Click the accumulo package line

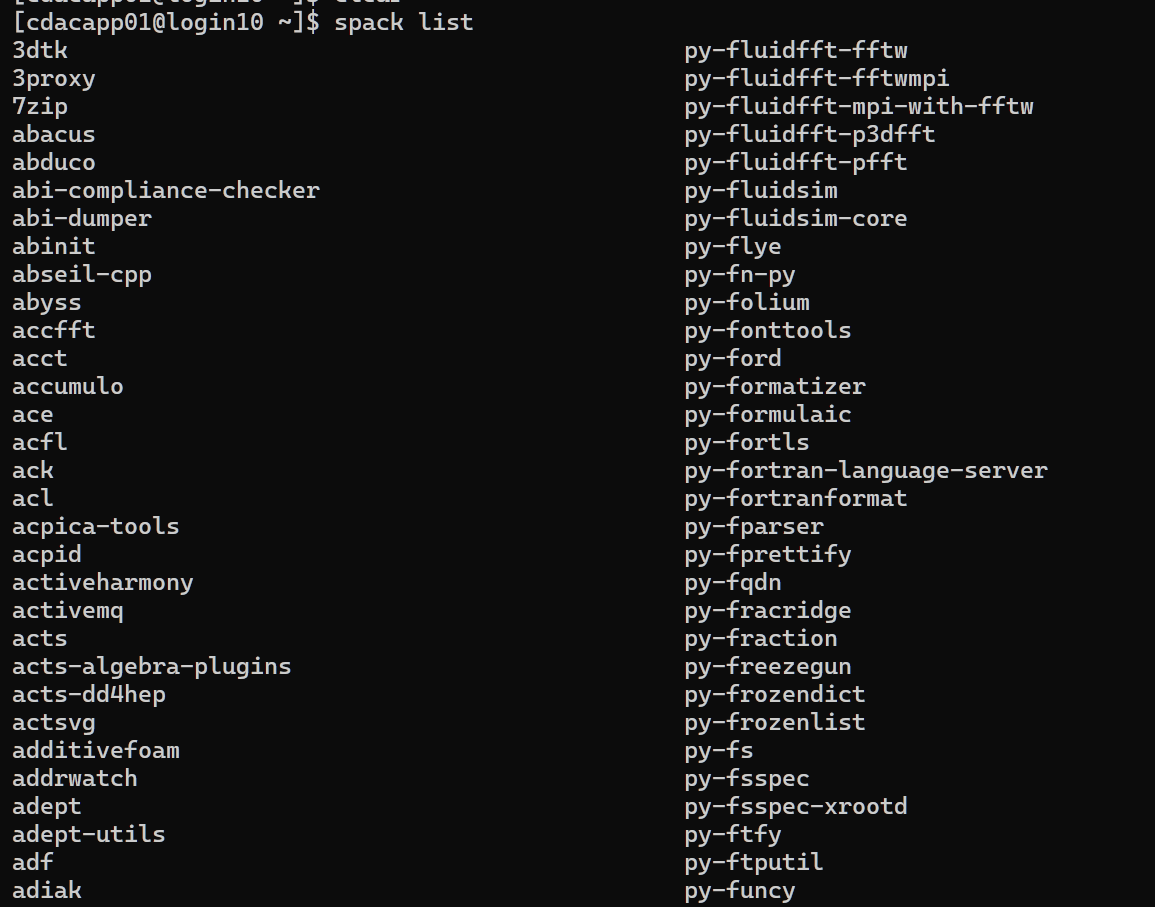68,386
